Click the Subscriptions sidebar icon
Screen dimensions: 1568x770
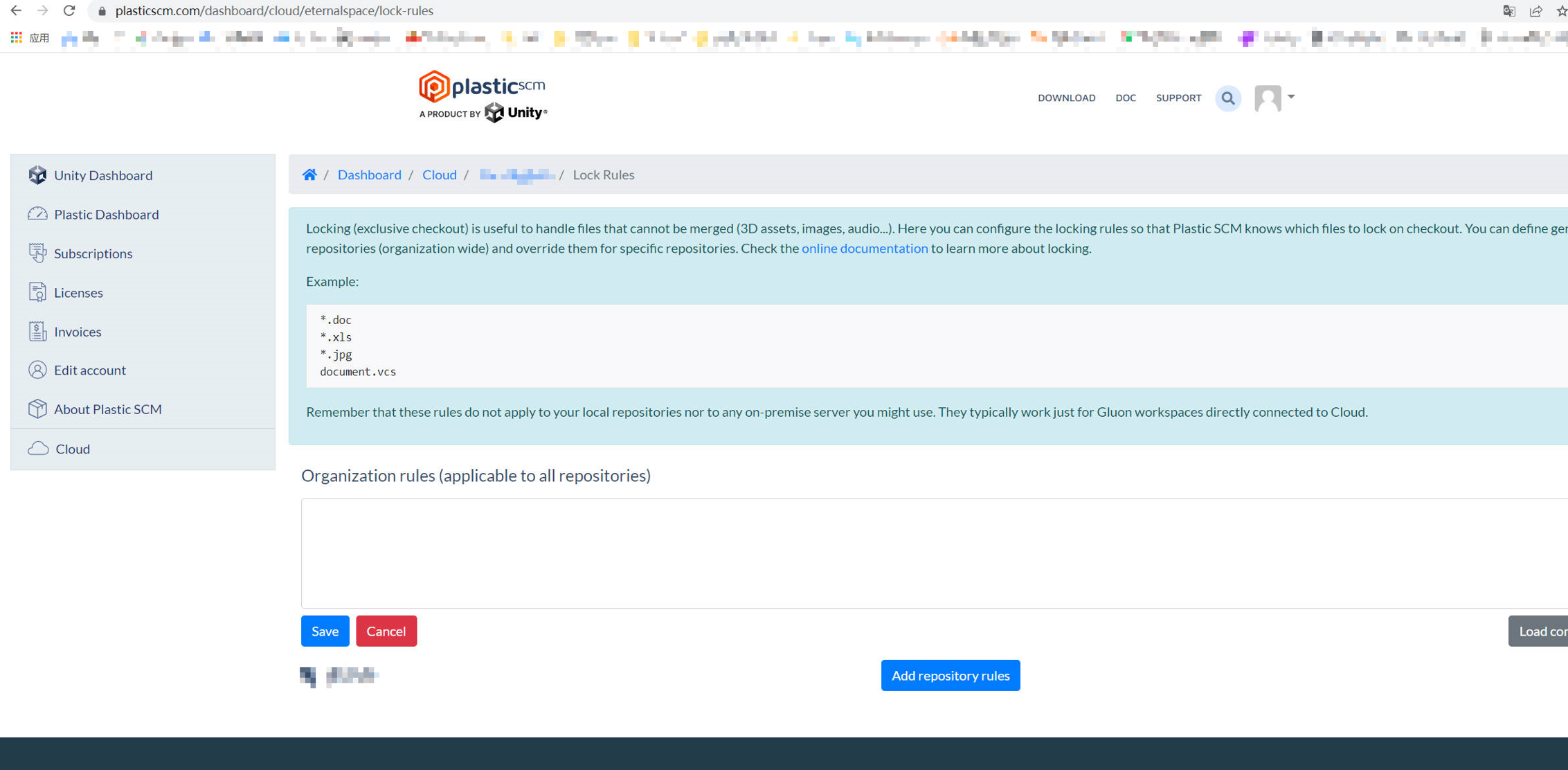click(37, 253)
